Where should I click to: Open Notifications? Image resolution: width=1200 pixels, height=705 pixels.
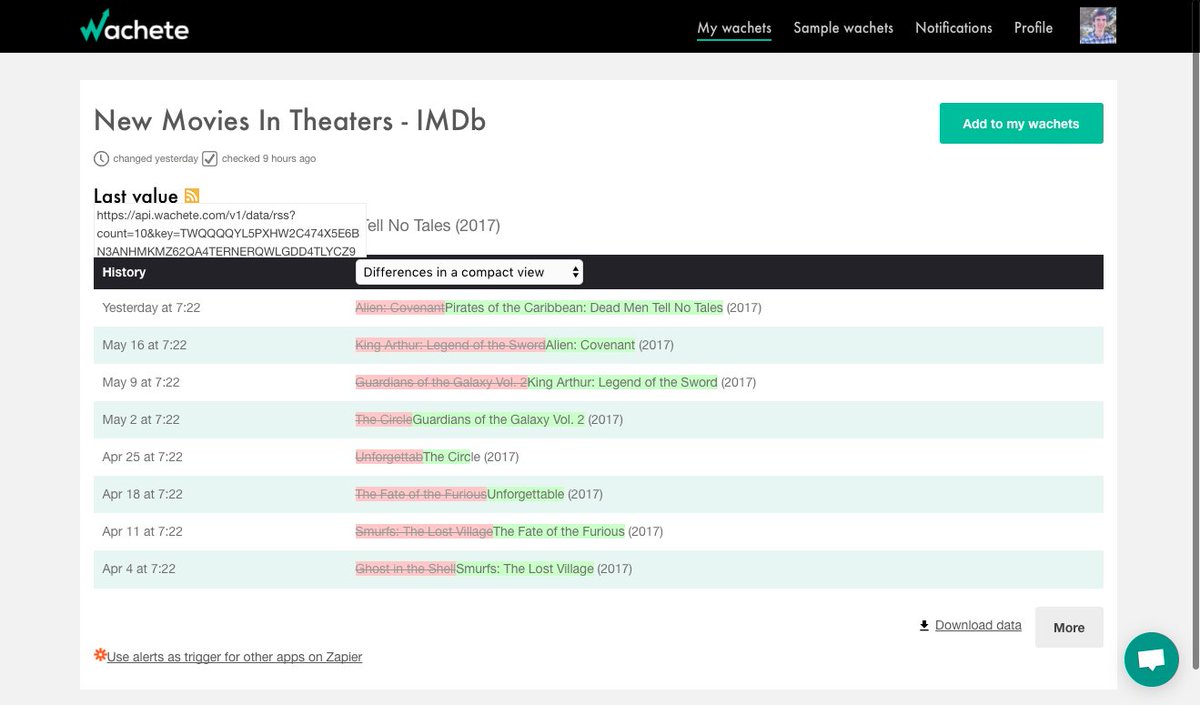954,28
